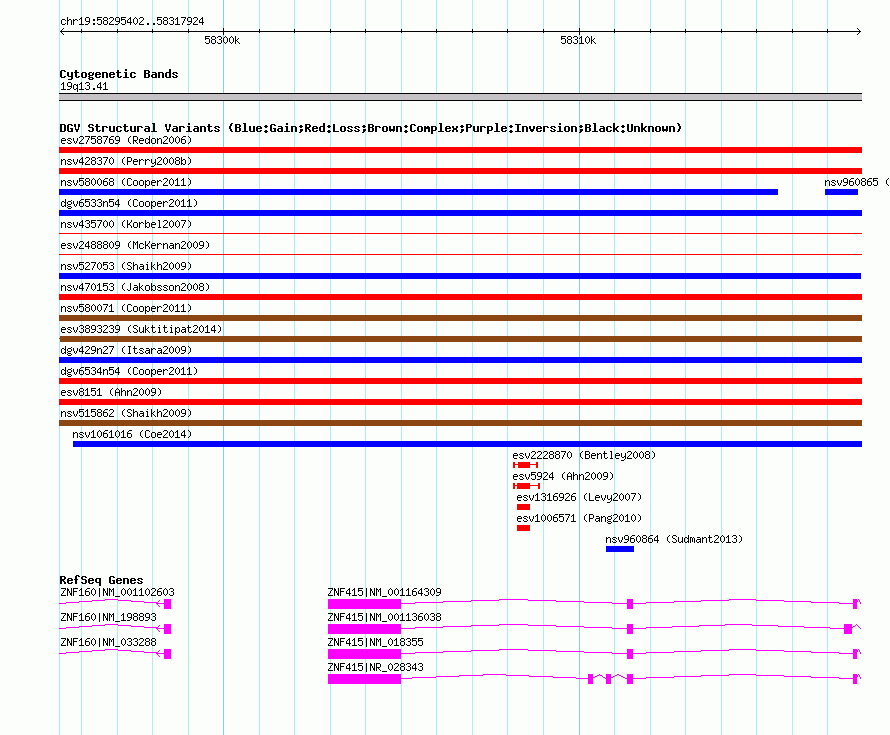Open the esv2758769 (Redon2006) label
This screenshot has width=890, height=735.
[126, 140]
